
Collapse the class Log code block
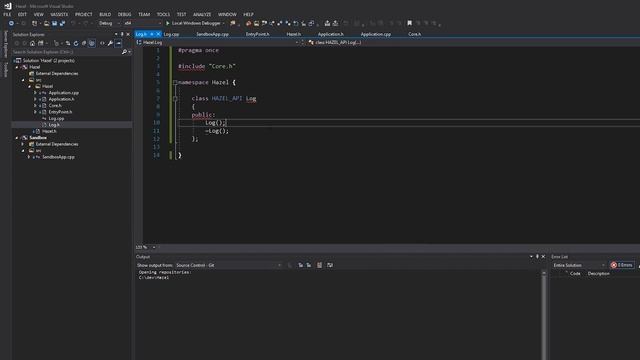(175, 98)
